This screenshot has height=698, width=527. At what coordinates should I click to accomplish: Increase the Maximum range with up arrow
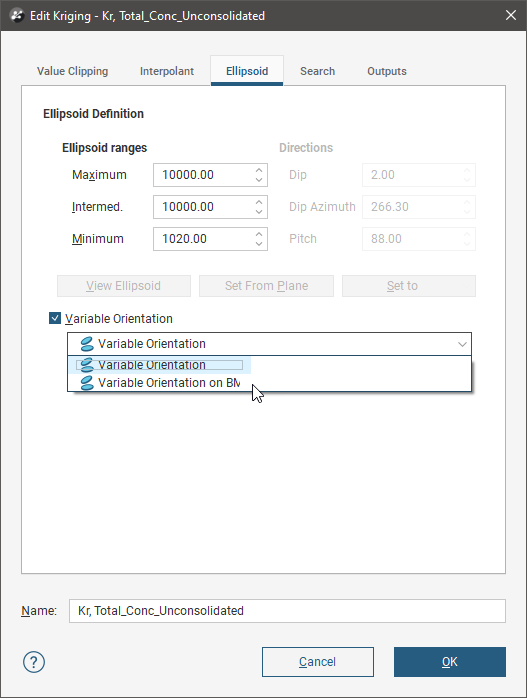pyautogui.click(x=259, y=170)
